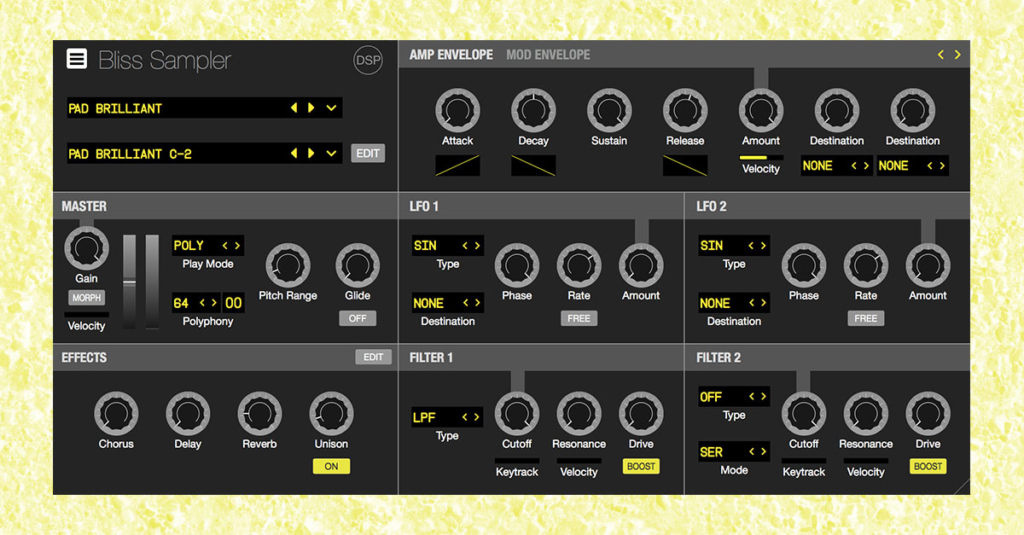This screenshot has width=1024, height=535.
Task: Click the Decay curve shape display
Action: pos(533,165)
